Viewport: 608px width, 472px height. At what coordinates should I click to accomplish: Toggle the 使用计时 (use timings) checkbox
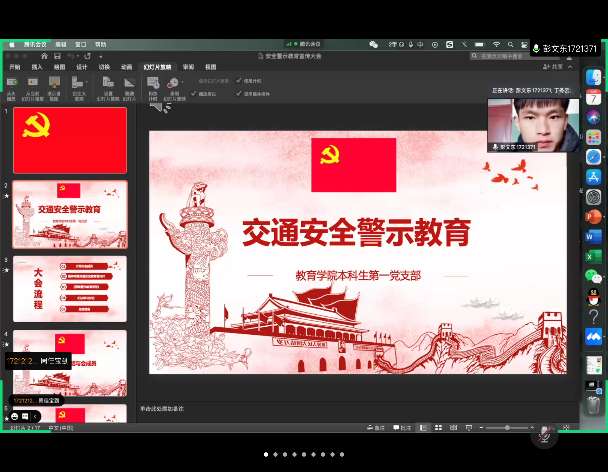point(240,81)
